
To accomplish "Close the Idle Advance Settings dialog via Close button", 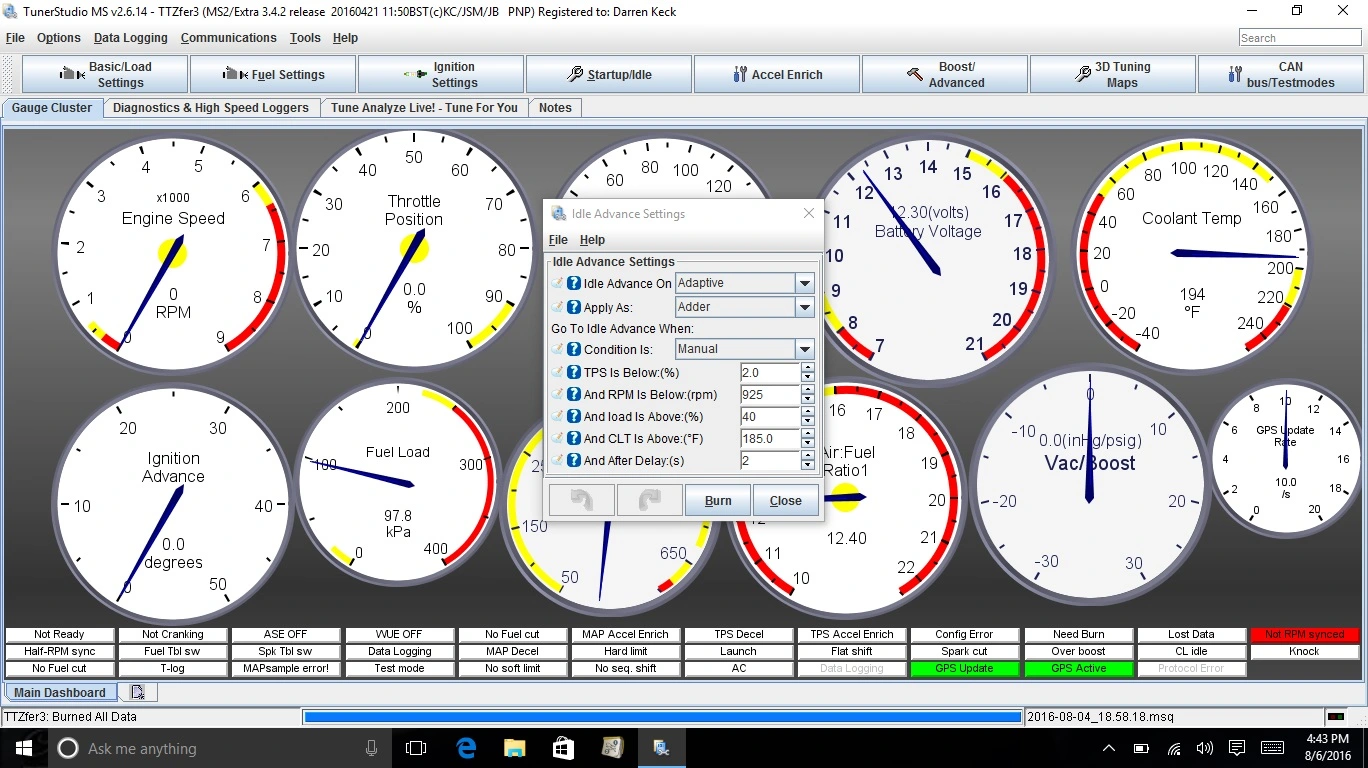I will click(x=785, y=500).
